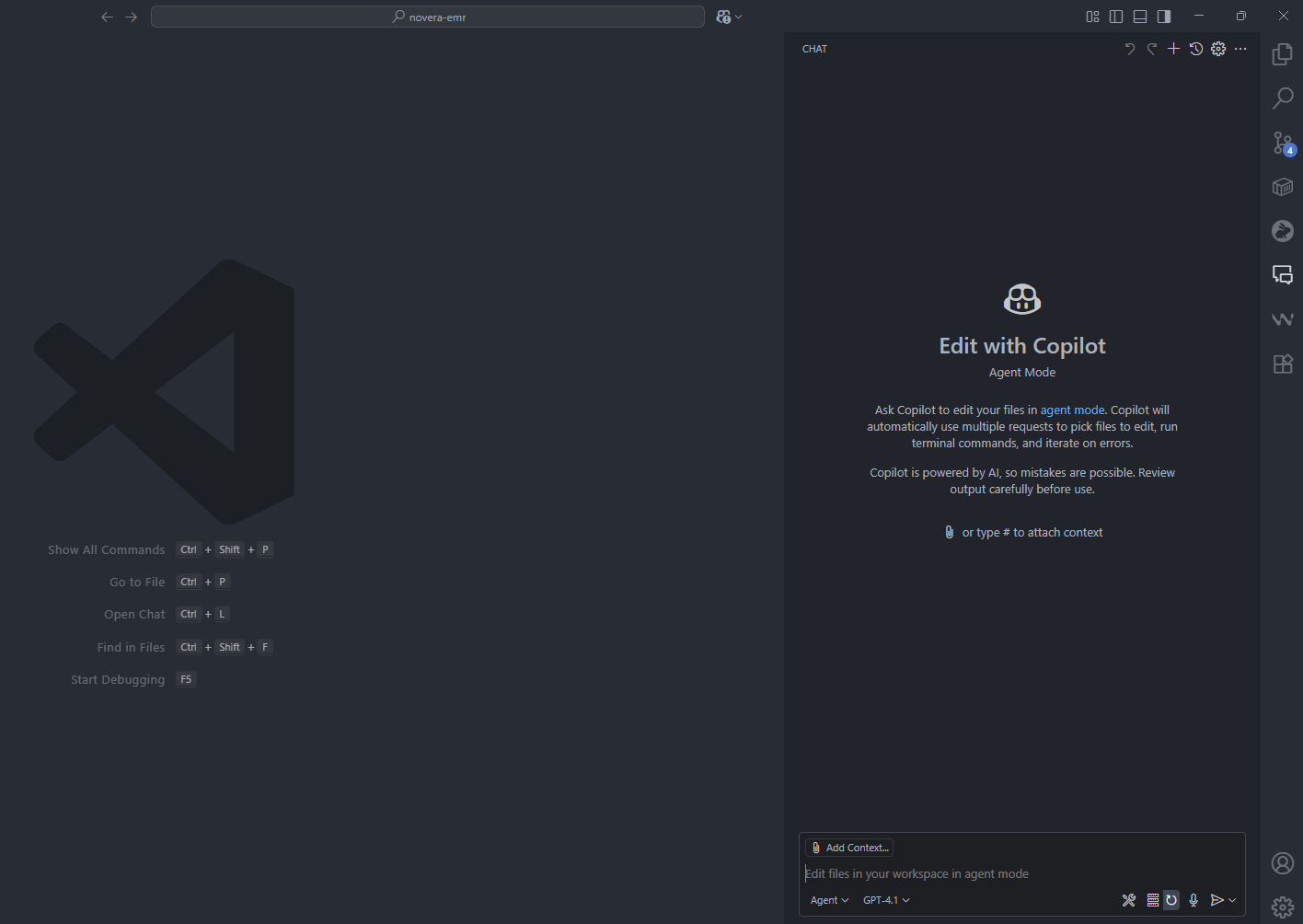This screenshot has height=924, width=1303.
Task: Open chat settings gear in the Chat header
Action: pyautogui.click(x=1218, y=49)
